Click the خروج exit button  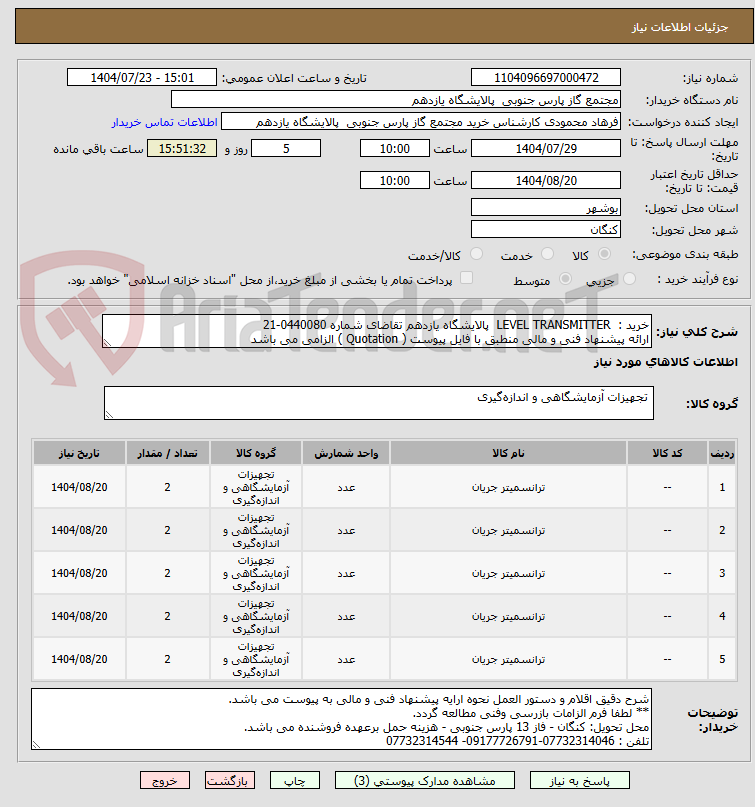(165, 781)
